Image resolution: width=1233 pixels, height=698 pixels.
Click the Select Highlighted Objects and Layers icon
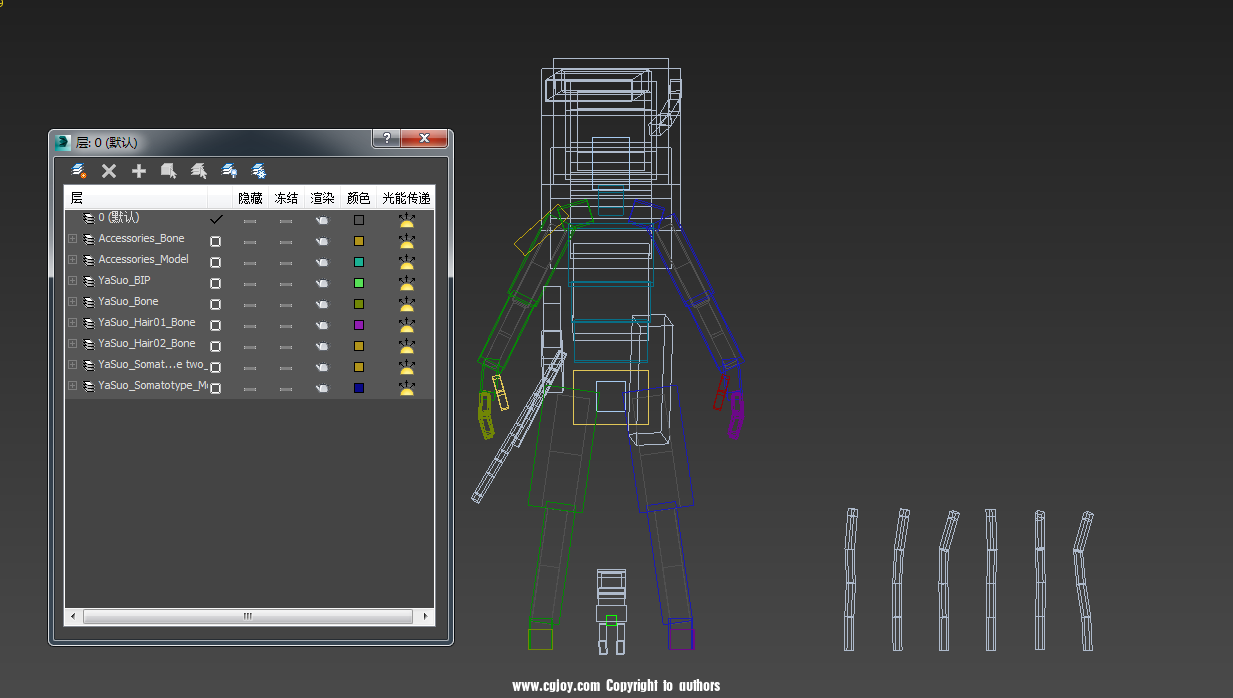click(169, 171)
